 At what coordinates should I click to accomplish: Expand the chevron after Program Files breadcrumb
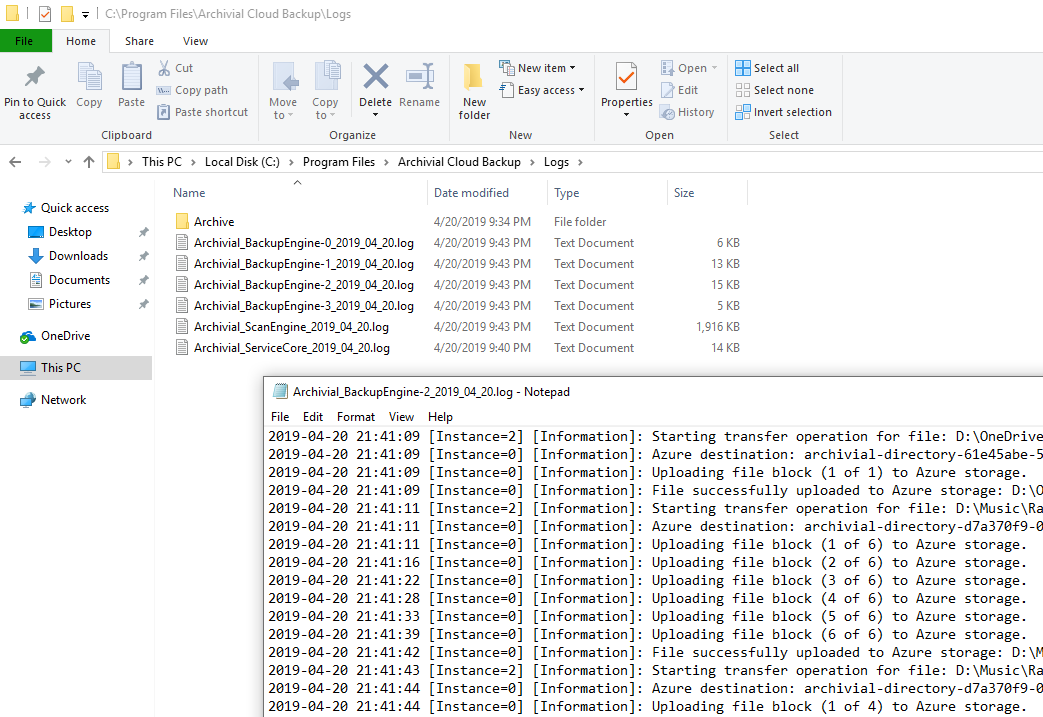[x=386, y=162]
